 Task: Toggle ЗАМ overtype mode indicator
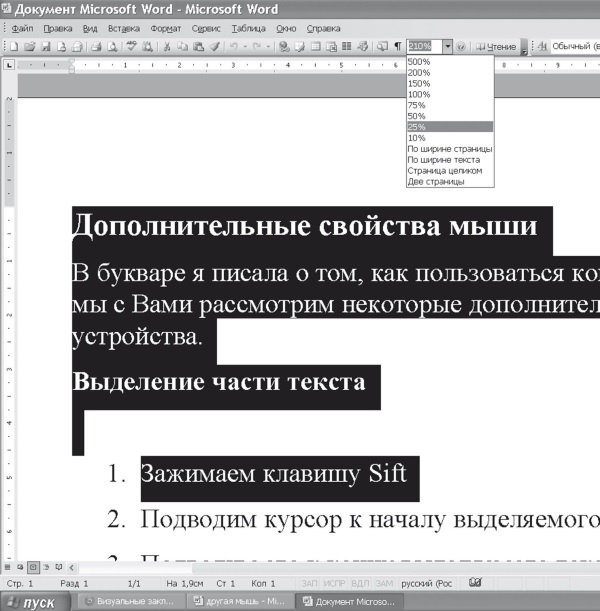(384, 583)
